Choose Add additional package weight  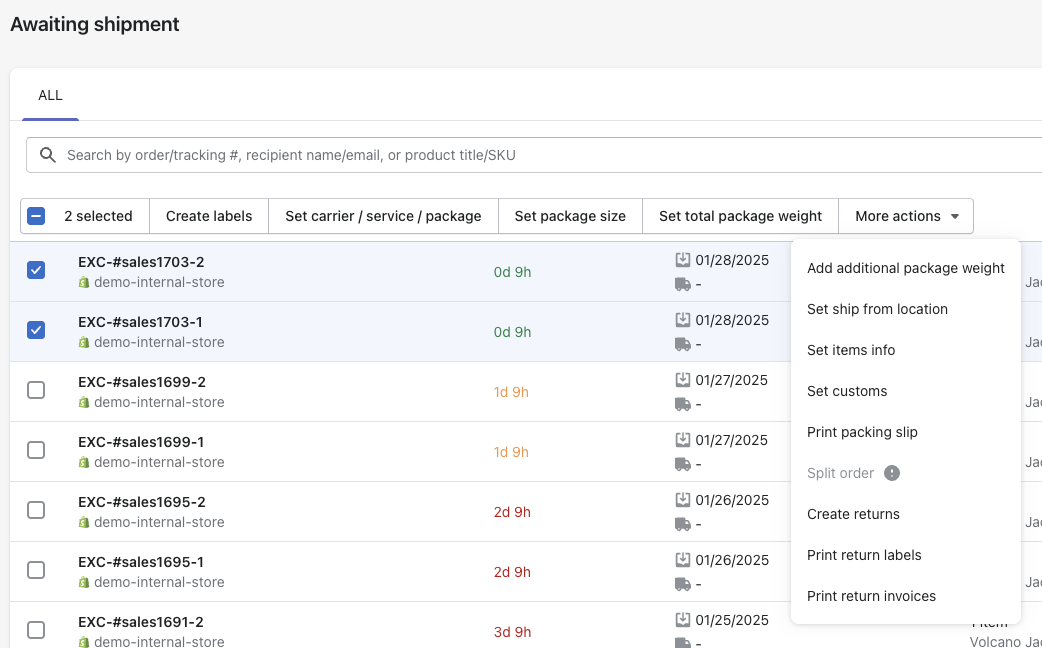(906, 269)
